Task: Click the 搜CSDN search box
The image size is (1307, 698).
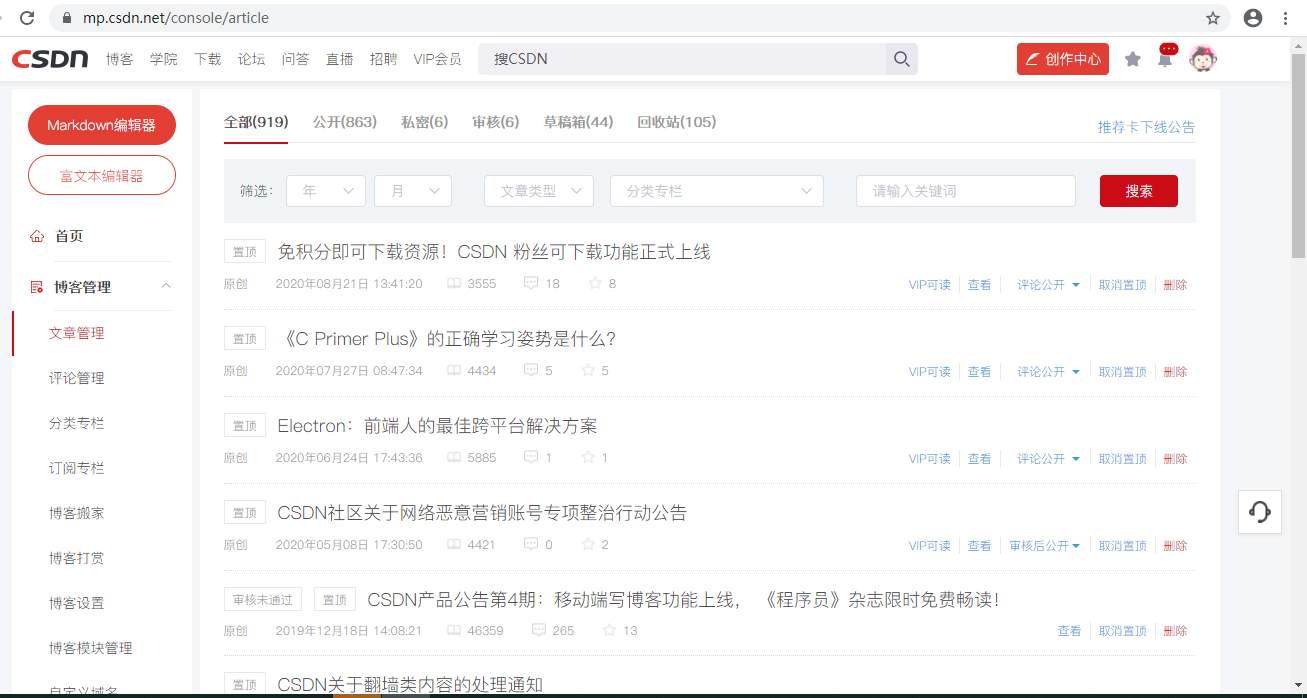Action: click(x=682, y=59)
